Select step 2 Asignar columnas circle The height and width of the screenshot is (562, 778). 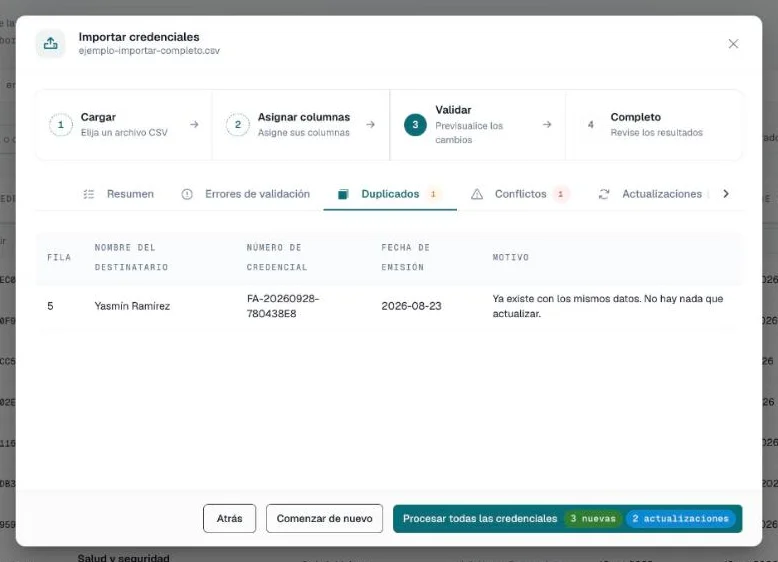click(238, 125)
